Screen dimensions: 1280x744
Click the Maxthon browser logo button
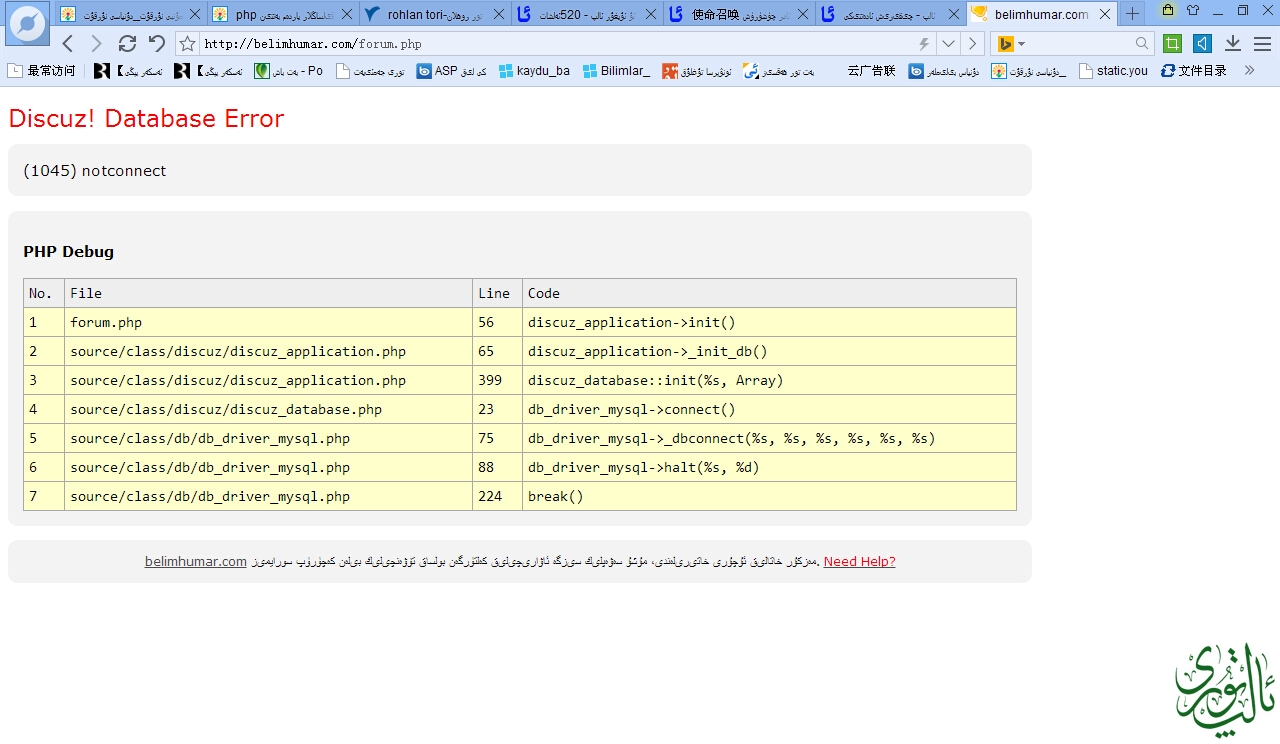click(x=27, y=23)
